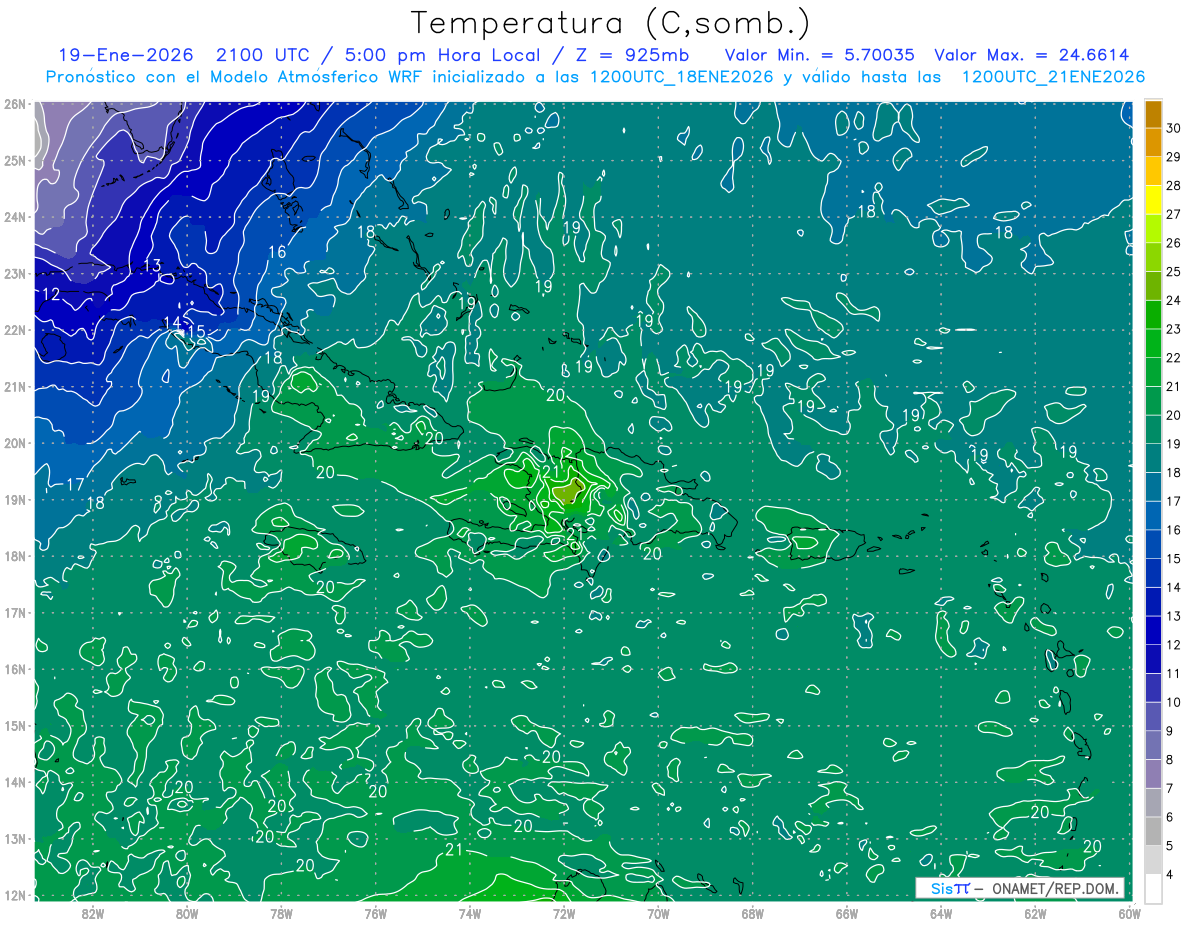
Task: Click the "13" contour label on the map
Action: pyautogui.click(x=152, y=266)
